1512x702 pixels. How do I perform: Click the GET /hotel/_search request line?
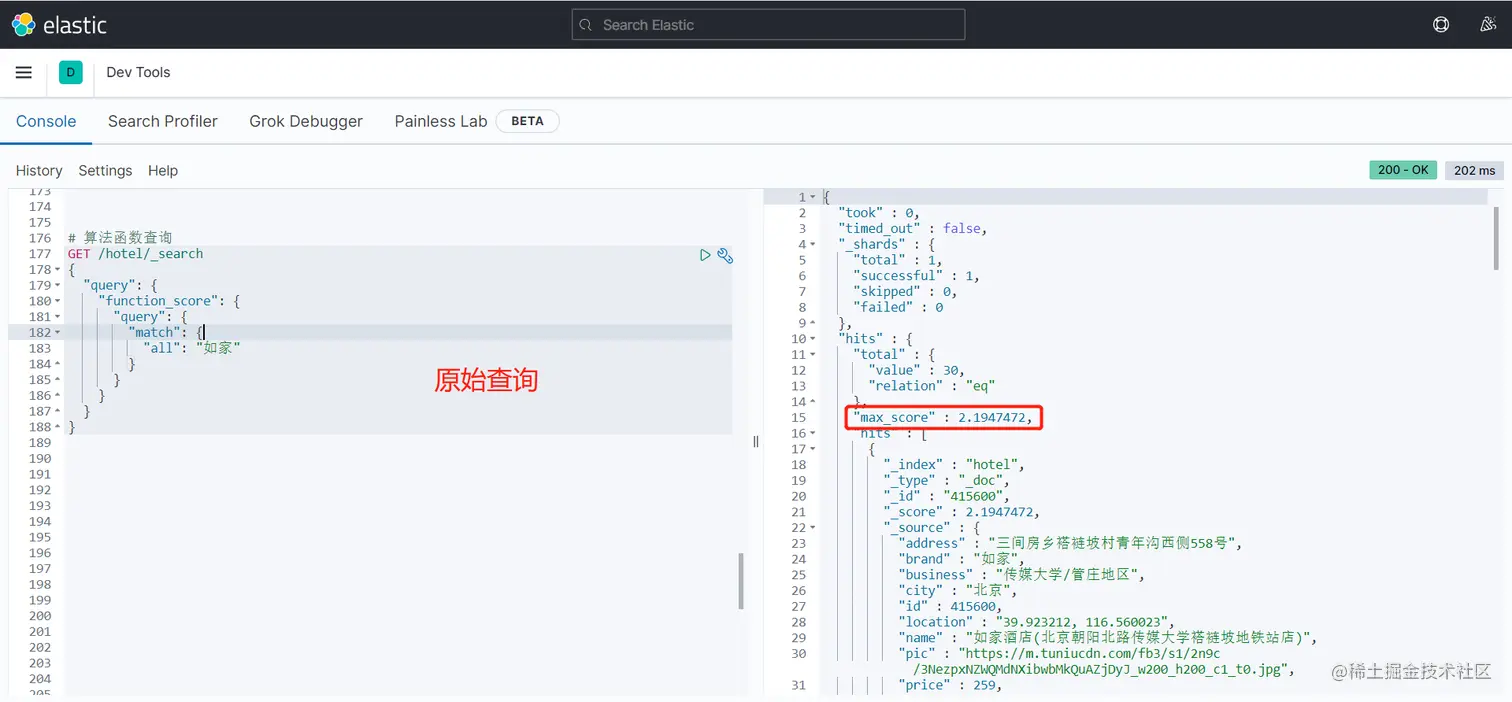pyautogui.click(x=135, y=254)
